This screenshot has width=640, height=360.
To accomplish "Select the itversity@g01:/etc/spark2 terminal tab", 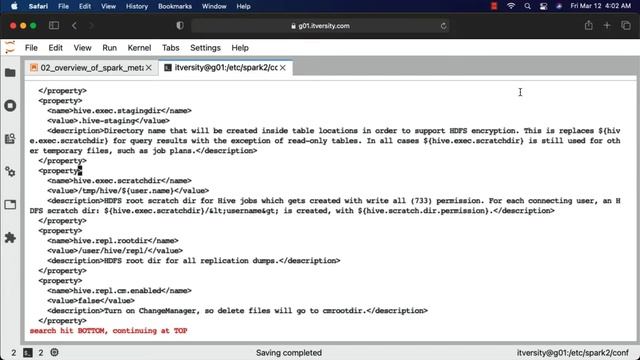I will click(x=225, y=68).
